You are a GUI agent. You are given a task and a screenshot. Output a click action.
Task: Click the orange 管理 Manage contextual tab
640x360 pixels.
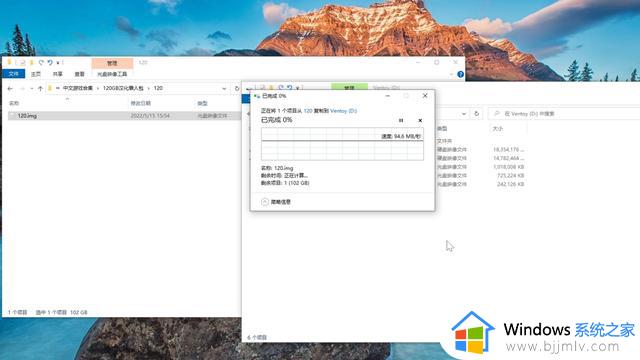pyautogui.click(x=112, y=63)
